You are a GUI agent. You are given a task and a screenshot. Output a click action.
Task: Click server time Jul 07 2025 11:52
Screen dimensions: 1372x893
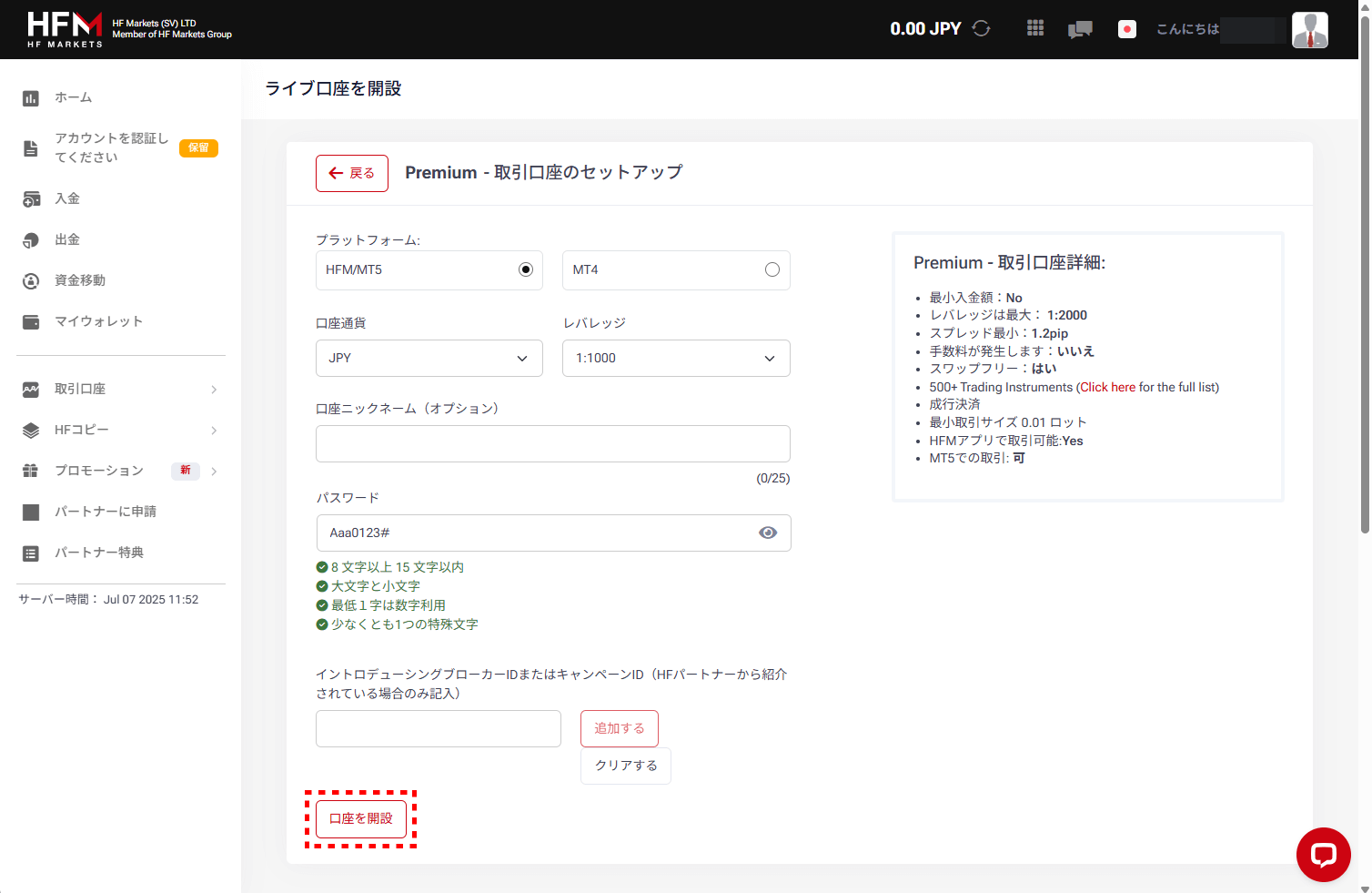click(x=151, y=600)
